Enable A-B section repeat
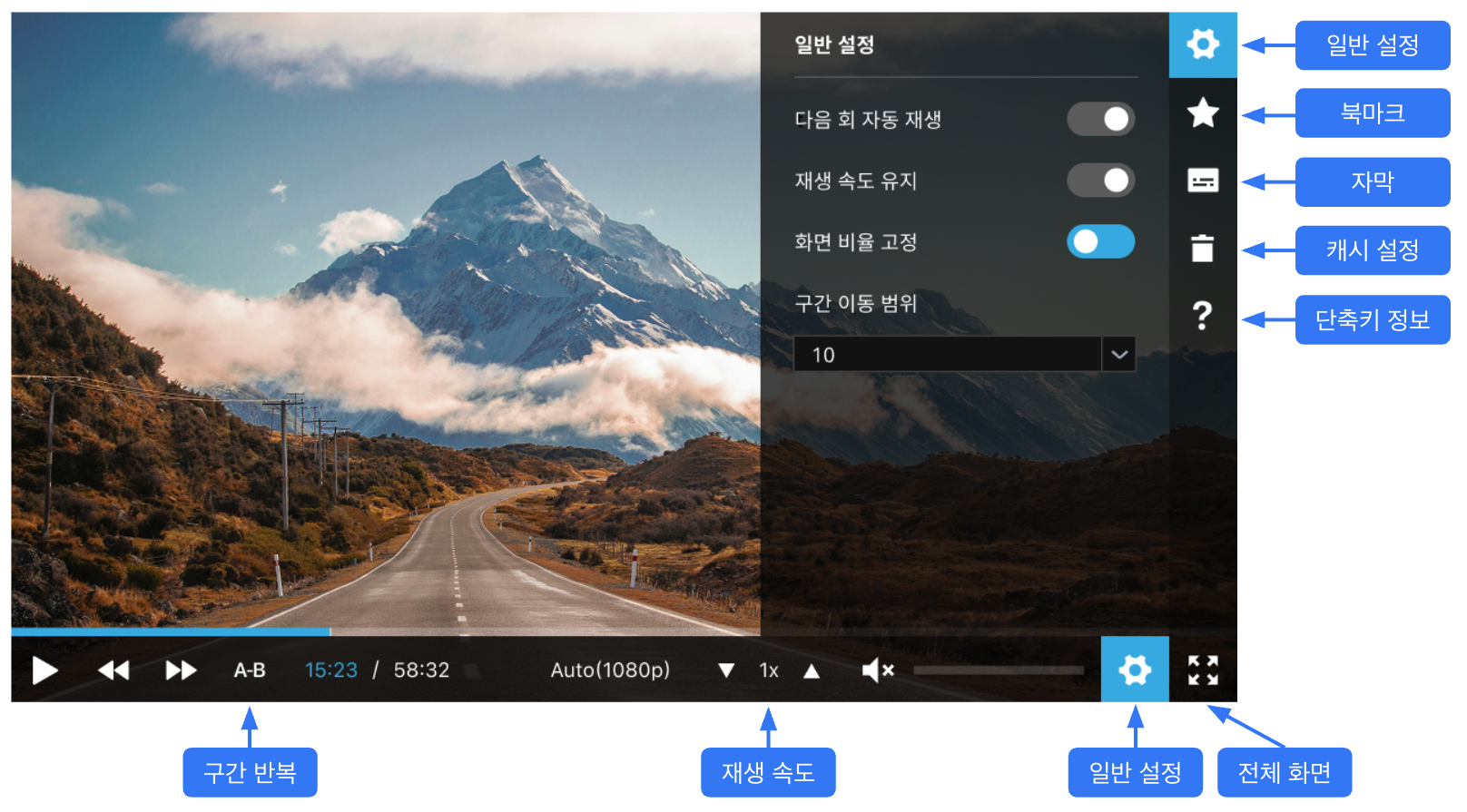The width and height of the screenshot is (1467, 812). point(250,670)
